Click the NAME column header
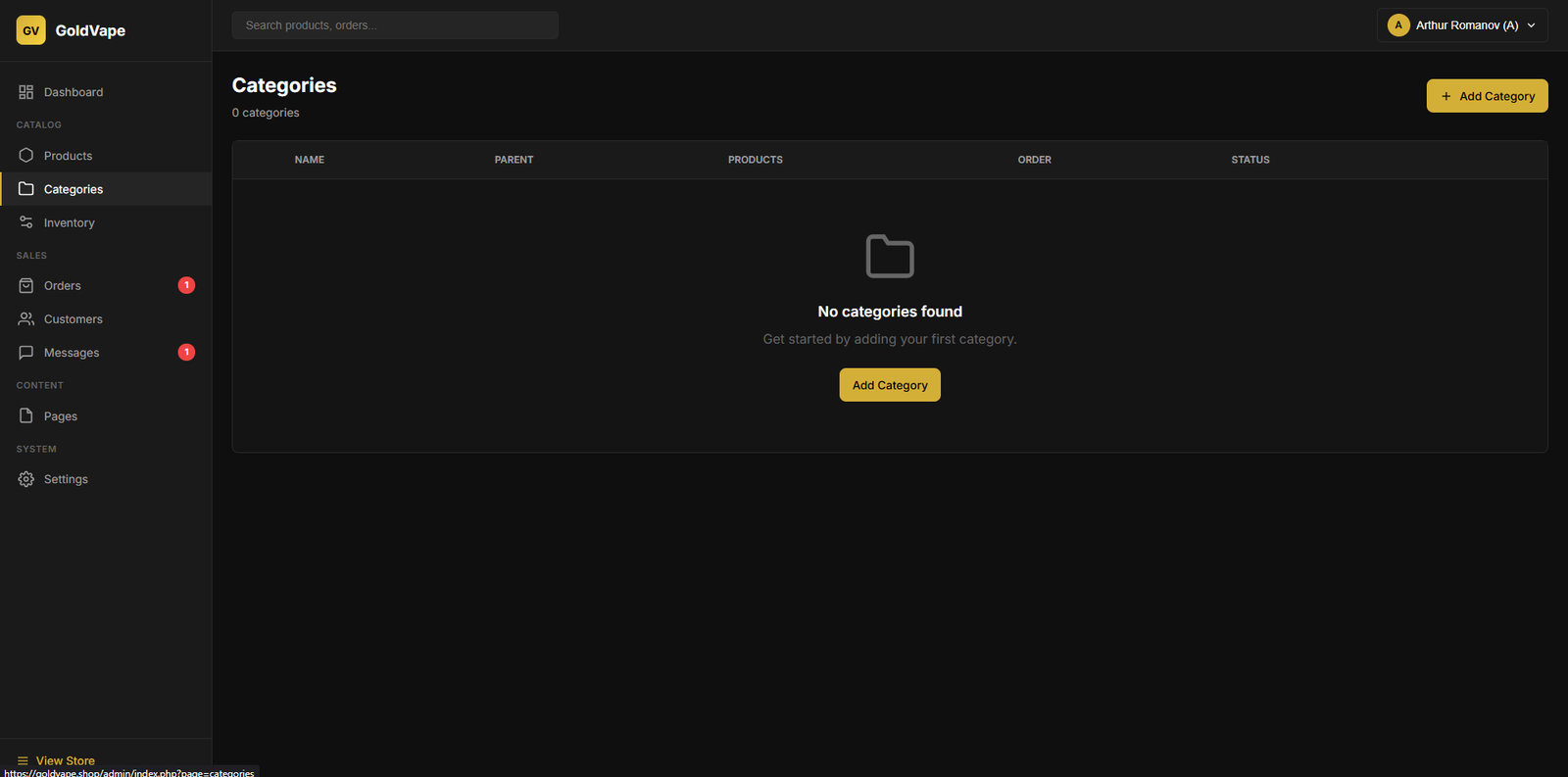Viewport: 1568px width, 777px height. [310, 160]
